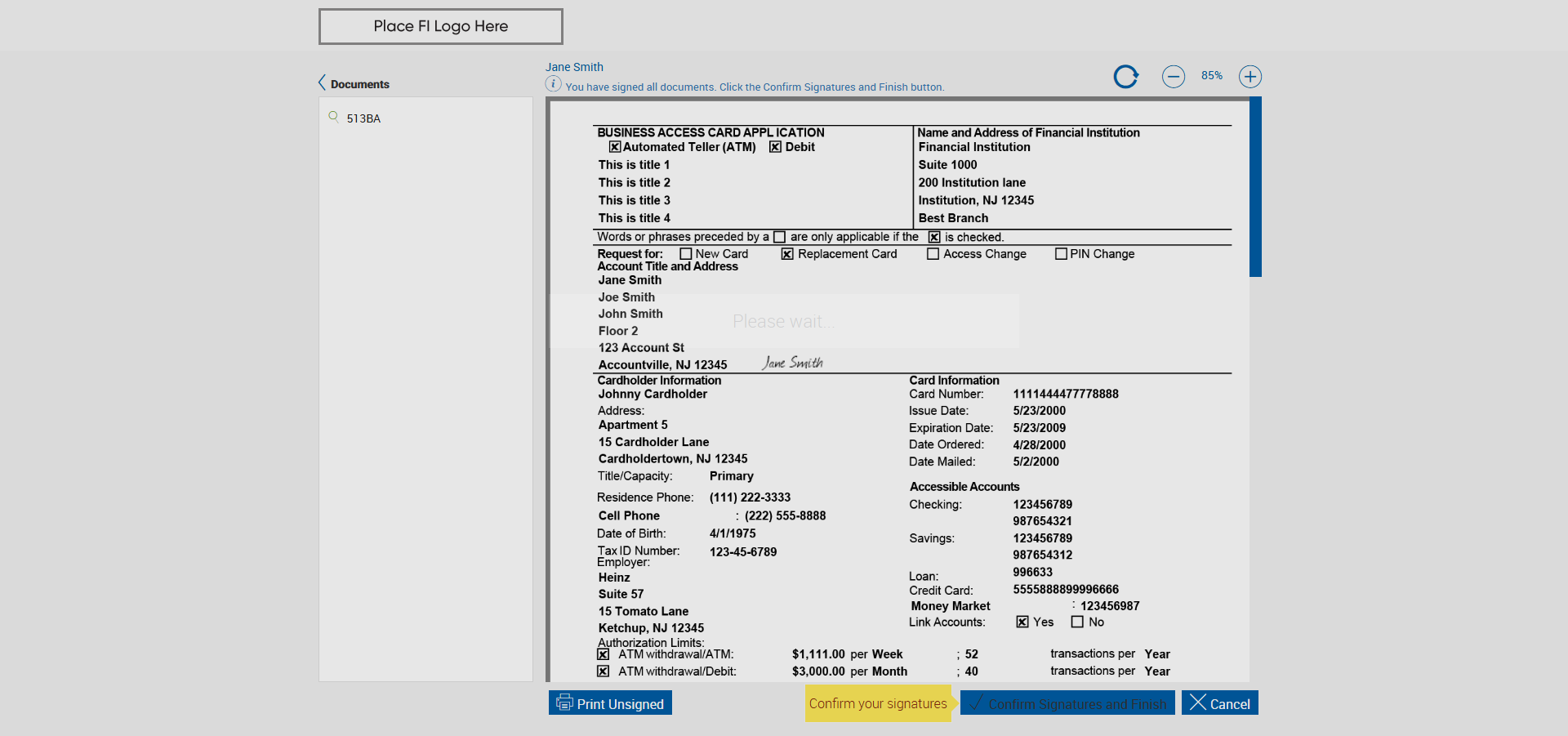Click the info icon beside signing message
Screen dimensions: 1568x736
coord(553,84)
